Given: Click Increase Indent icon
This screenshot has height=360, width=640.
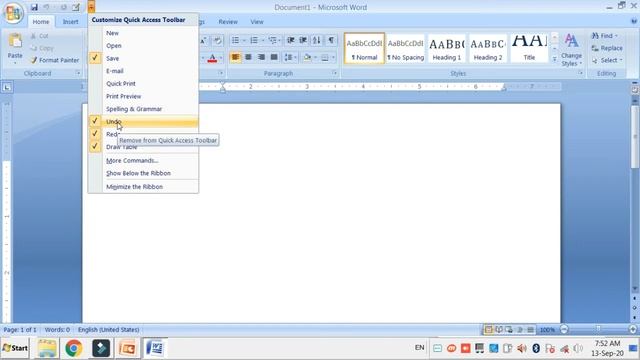Looking at the screenshot, I should click(x=303, y=40).
